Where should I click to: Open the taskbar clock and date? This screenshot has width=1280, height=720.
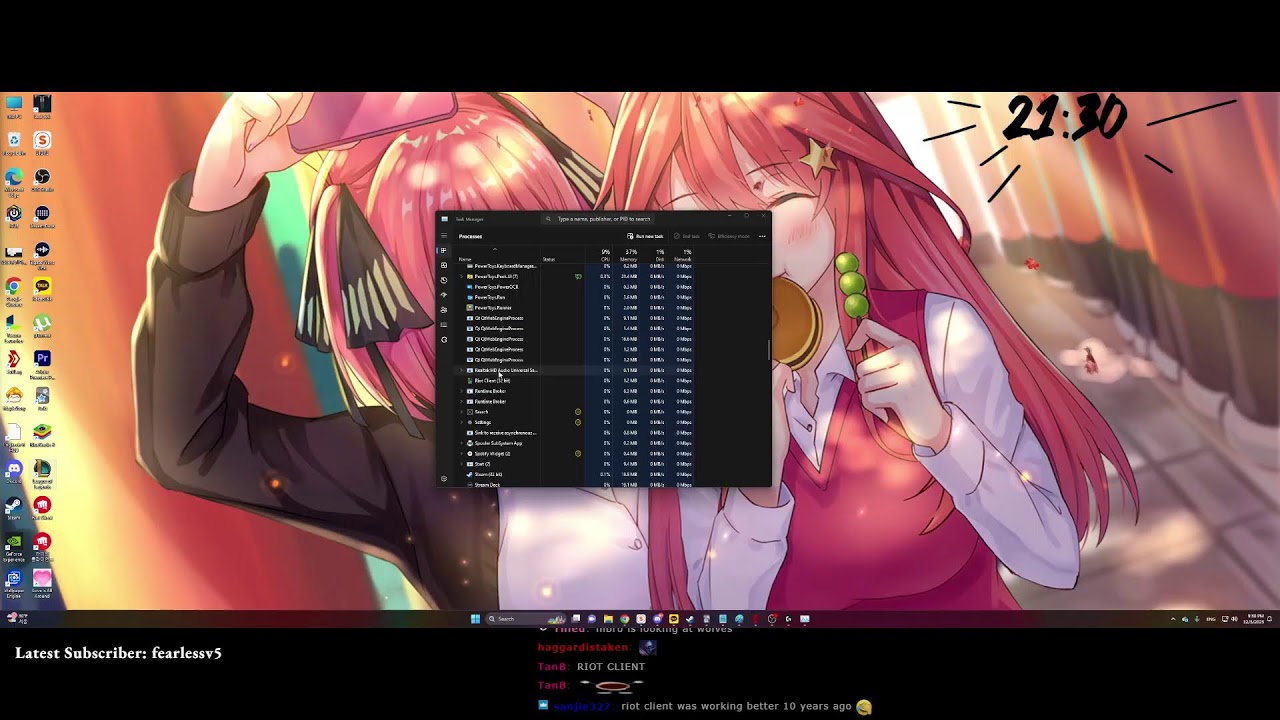[1254, 619]
